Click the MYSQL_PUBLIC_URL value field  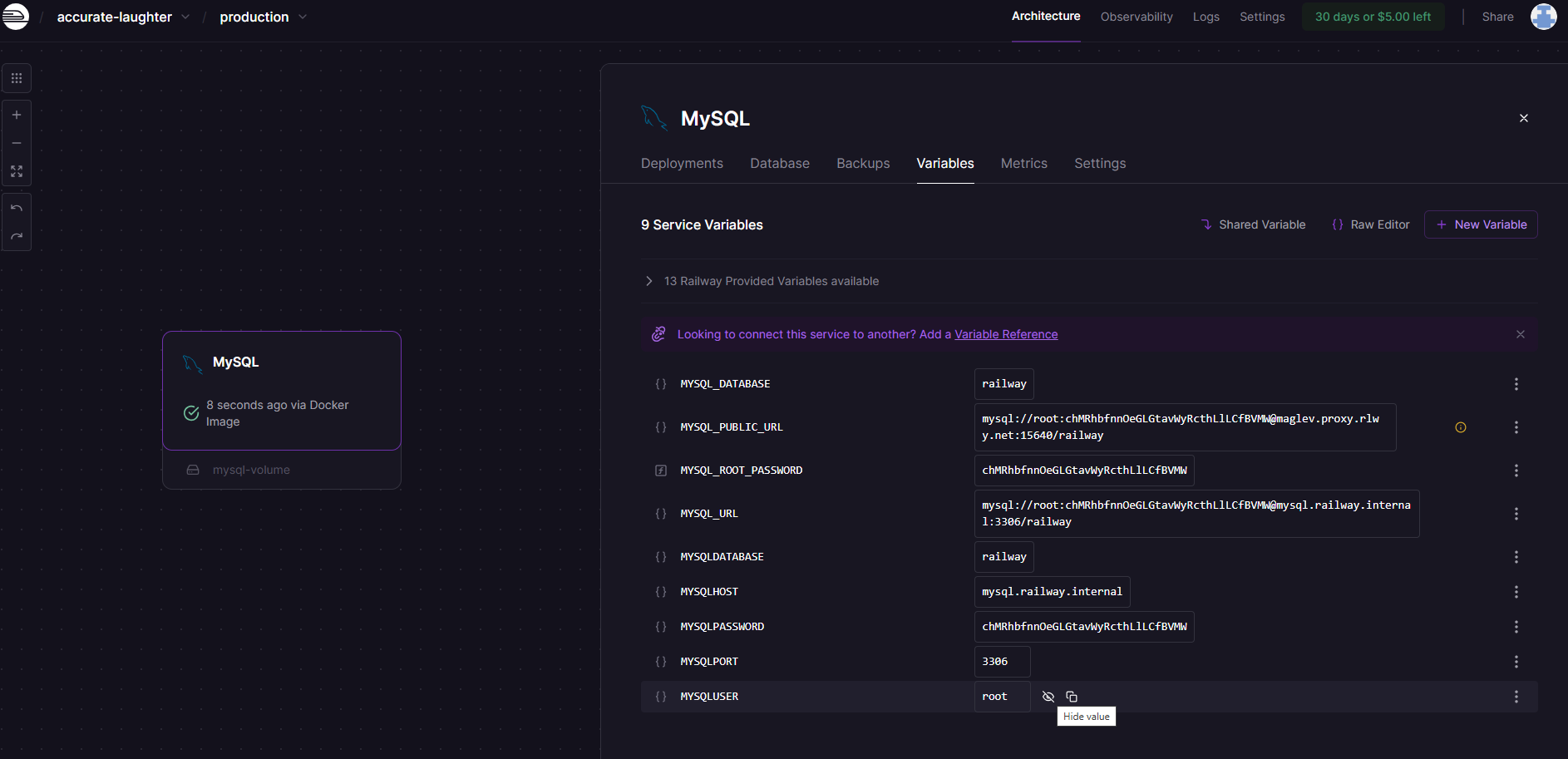coord(1185,427)
